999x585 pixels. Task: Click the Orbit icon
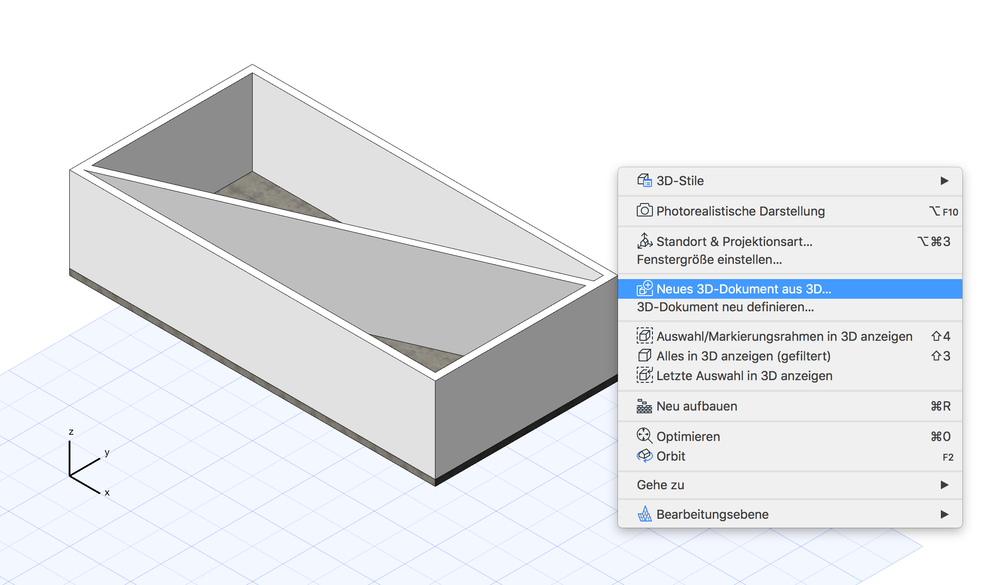coord(644,456)
